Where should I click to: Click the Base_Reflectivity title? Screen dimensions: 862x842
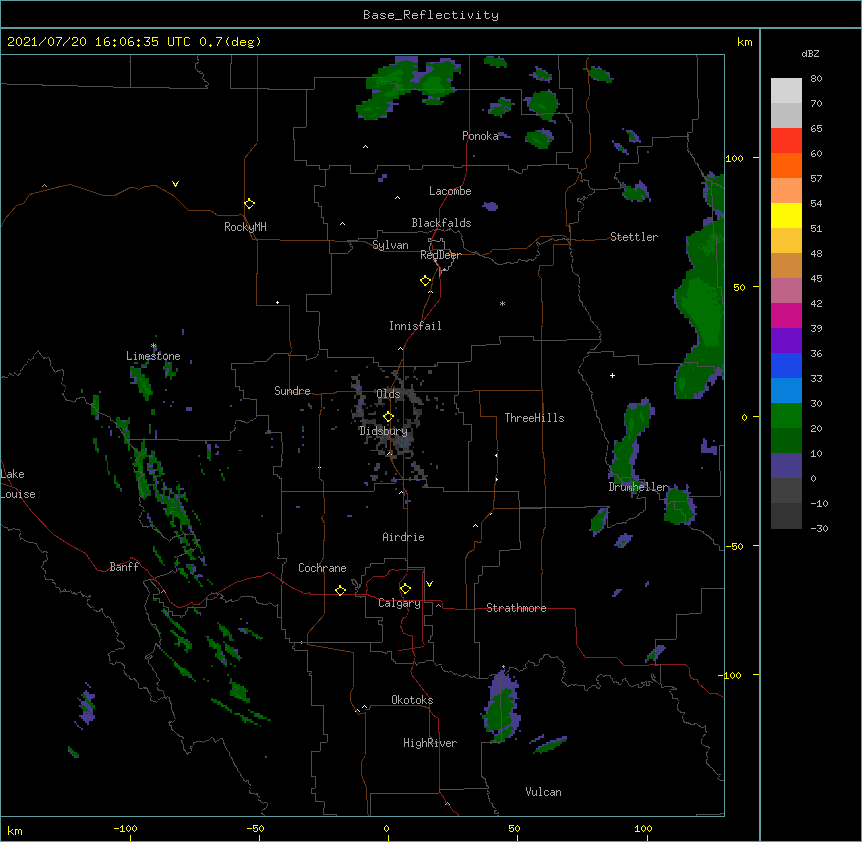point(431,15)
